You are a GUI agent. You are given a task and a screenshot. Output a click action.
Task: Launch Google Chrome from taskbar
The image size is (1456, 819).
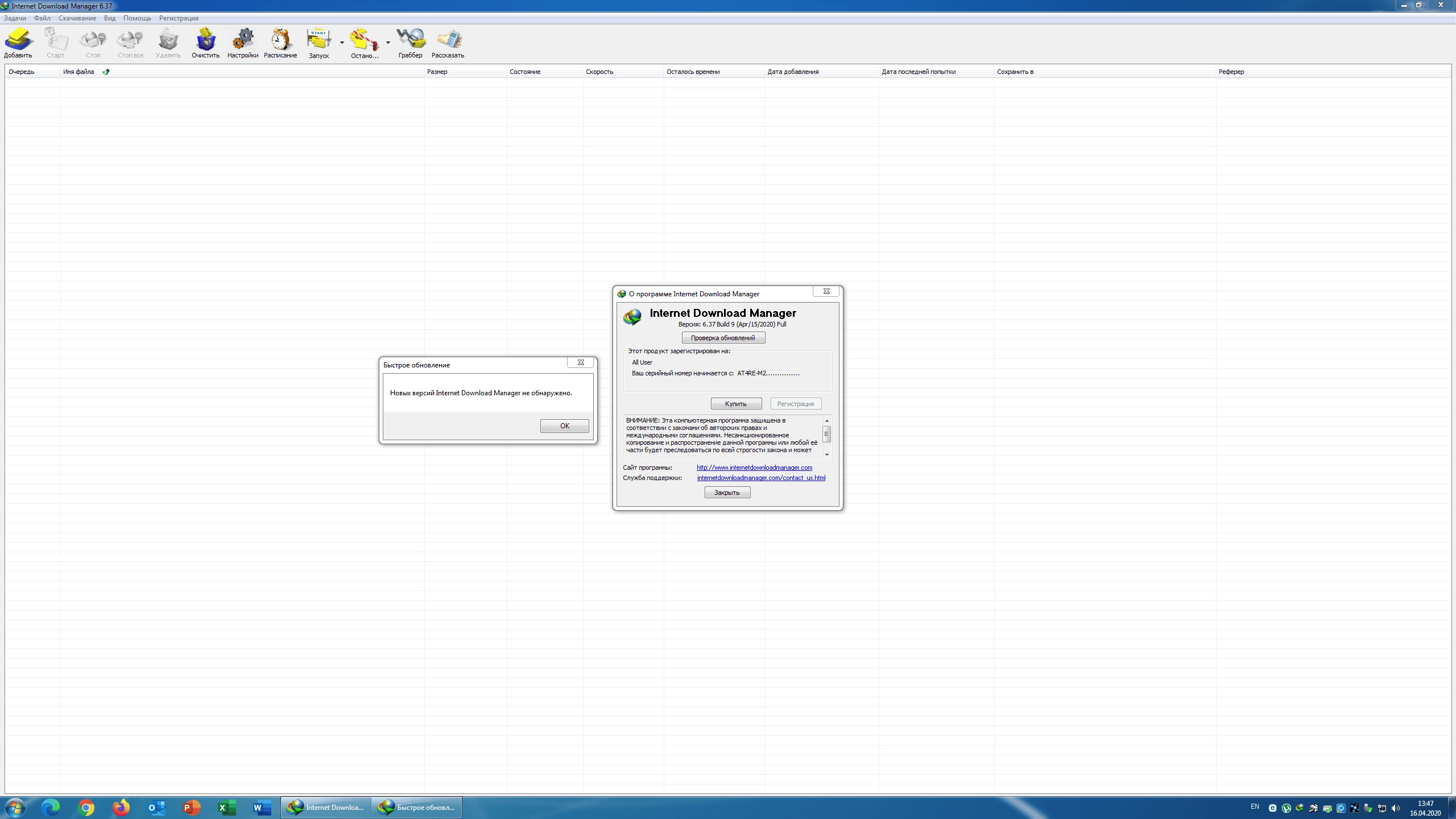click(86, 808)
